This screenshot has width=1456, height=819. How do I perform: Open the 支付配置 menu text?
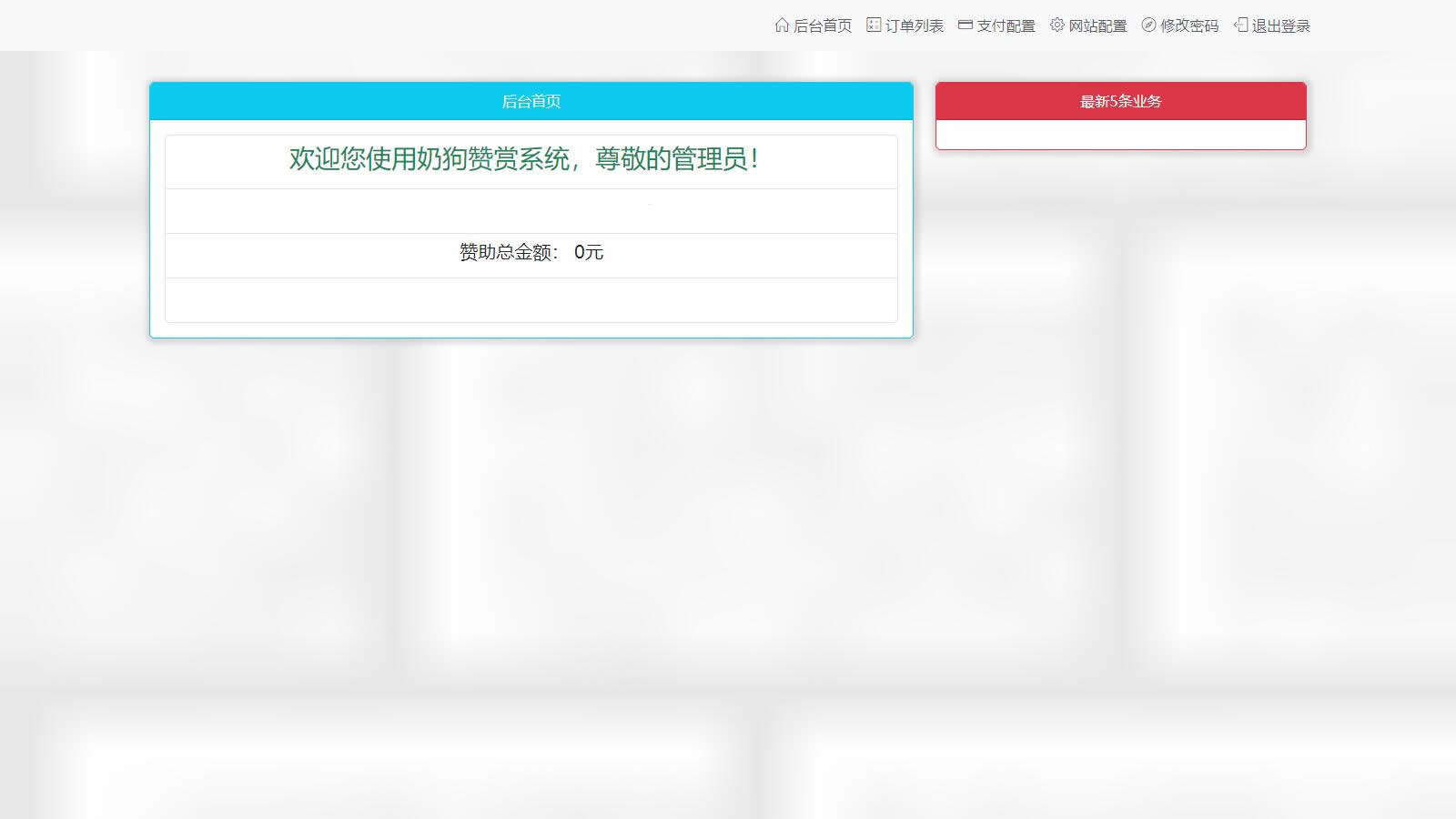pyautogui.click(x=1006, y=26)
